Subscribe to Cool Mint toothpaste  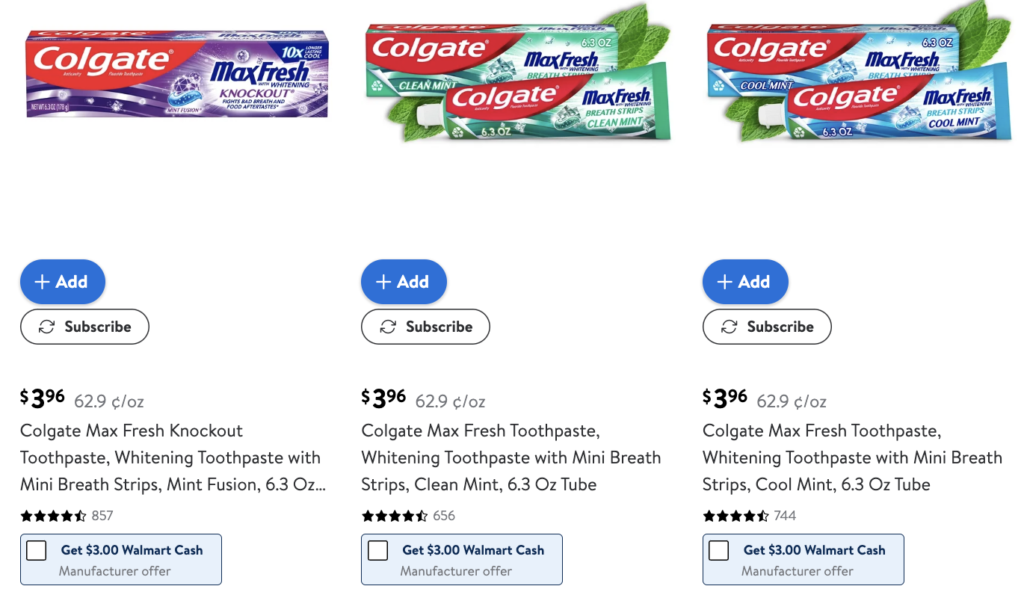tap(767, 327)
